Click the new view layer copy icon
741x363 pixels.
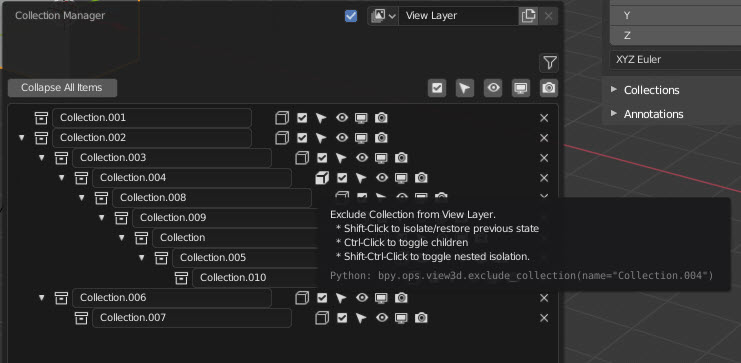coord(528,16)
